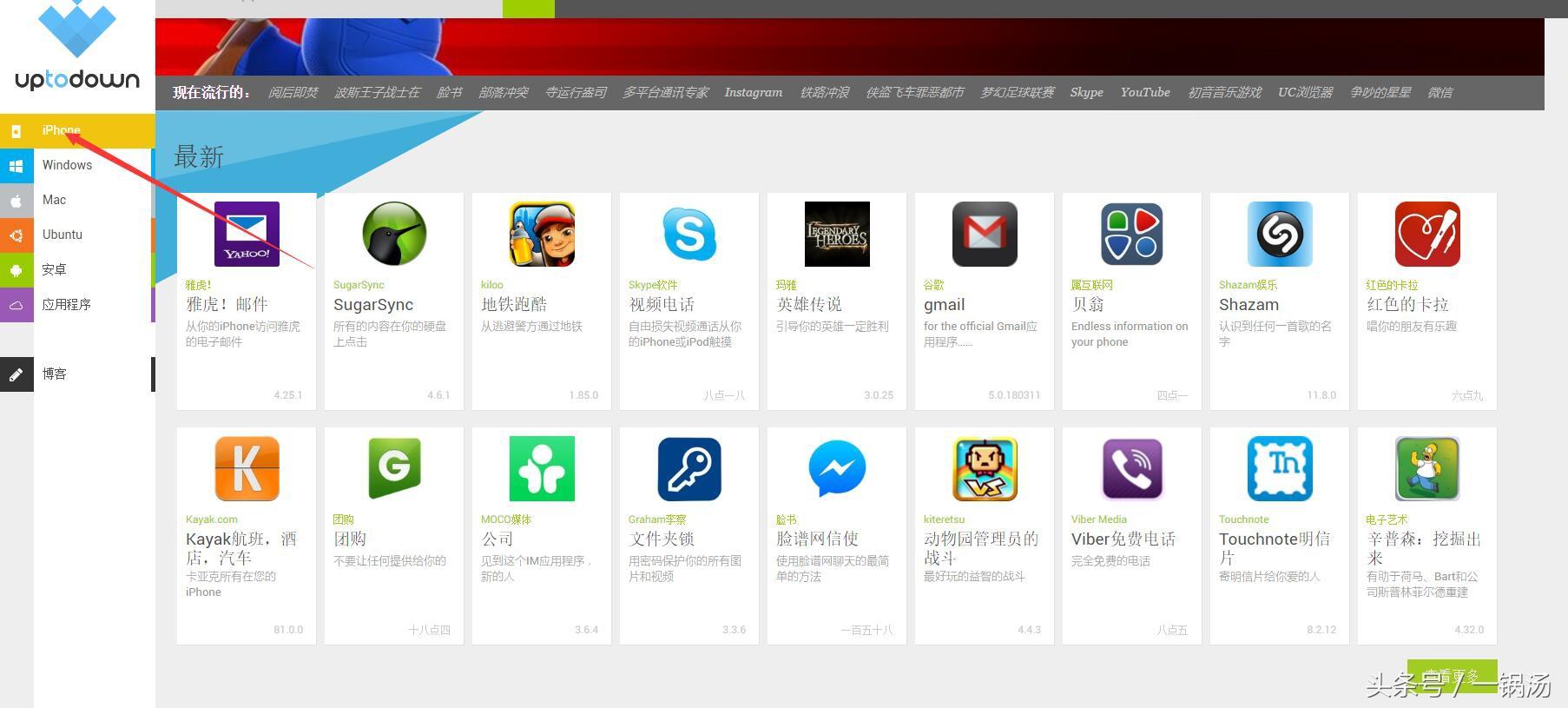
Task: Click the blog pencil sidebar icon
Action: coord(16,374)
